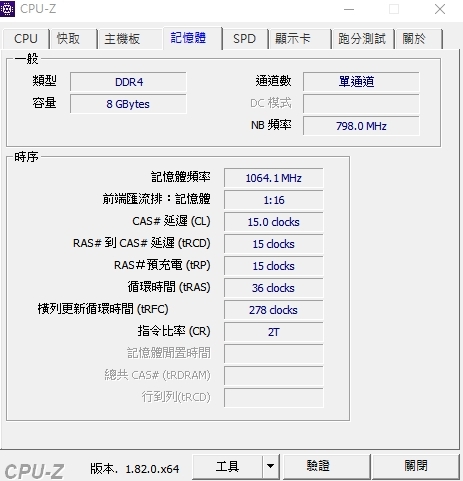Click the 15.0 clocks CAS latency value
The image size is (463, 481).
pyautogui.click(x=274, y=222)
